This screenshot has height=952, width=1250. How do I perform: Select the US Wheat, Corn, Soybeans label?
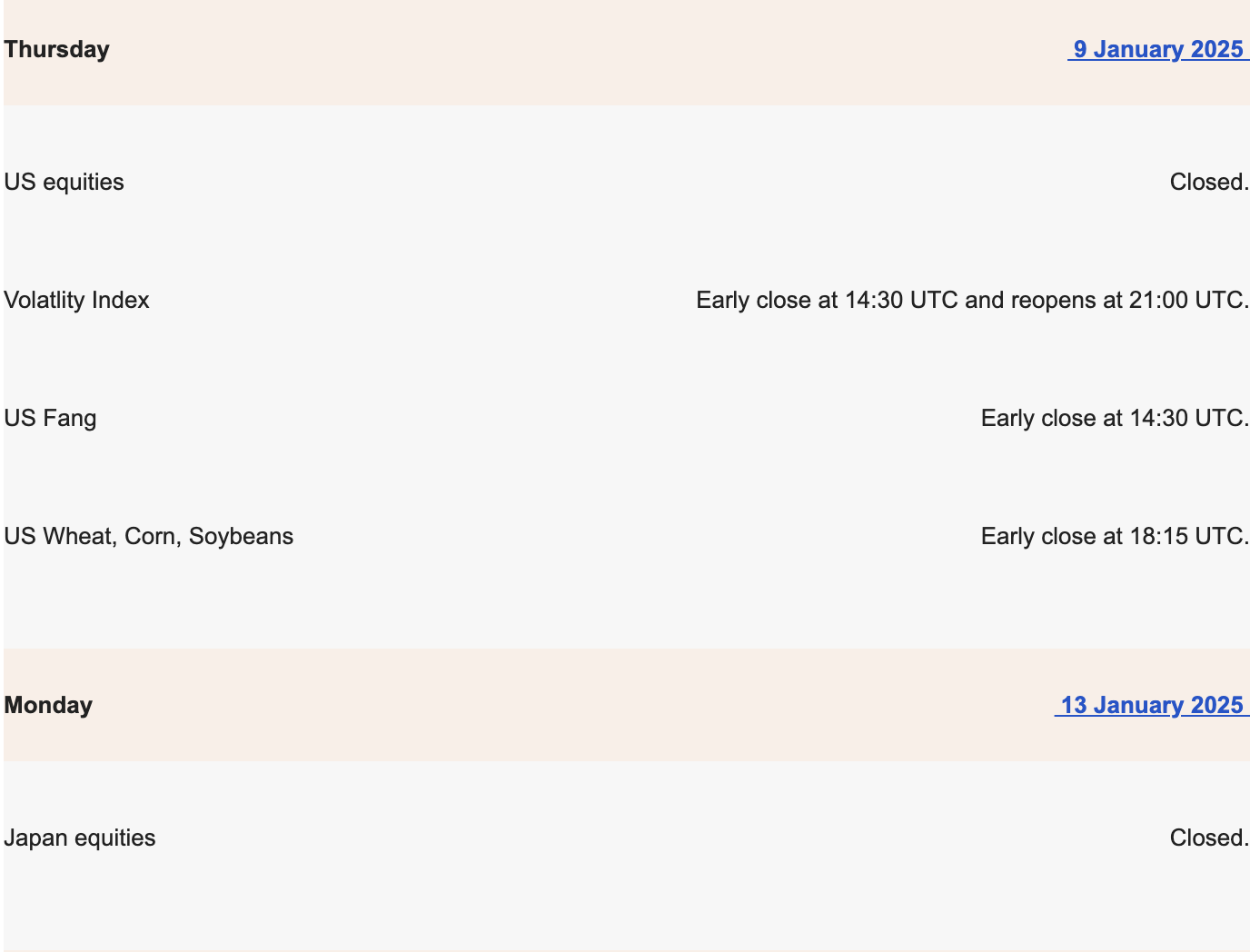click(x=148, y=536)
